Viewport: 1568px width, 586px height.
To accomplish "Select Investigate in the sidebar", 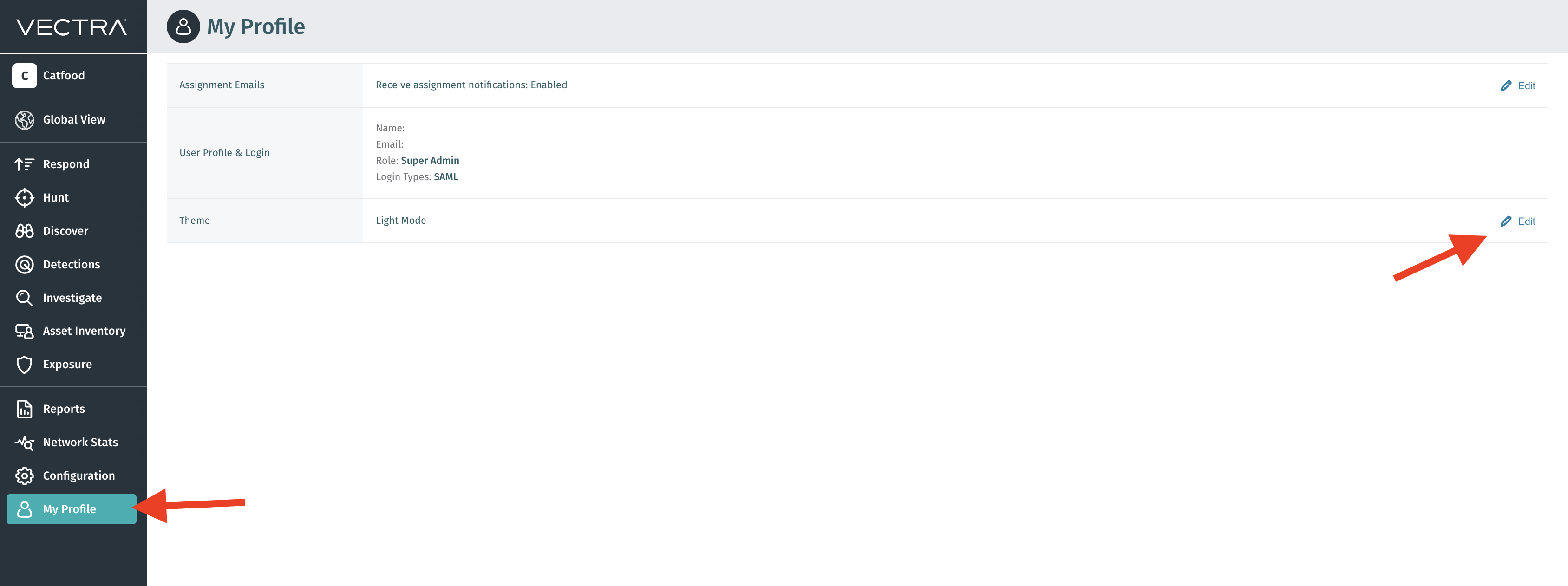I will pyautogui.click(x=73, y=298).
